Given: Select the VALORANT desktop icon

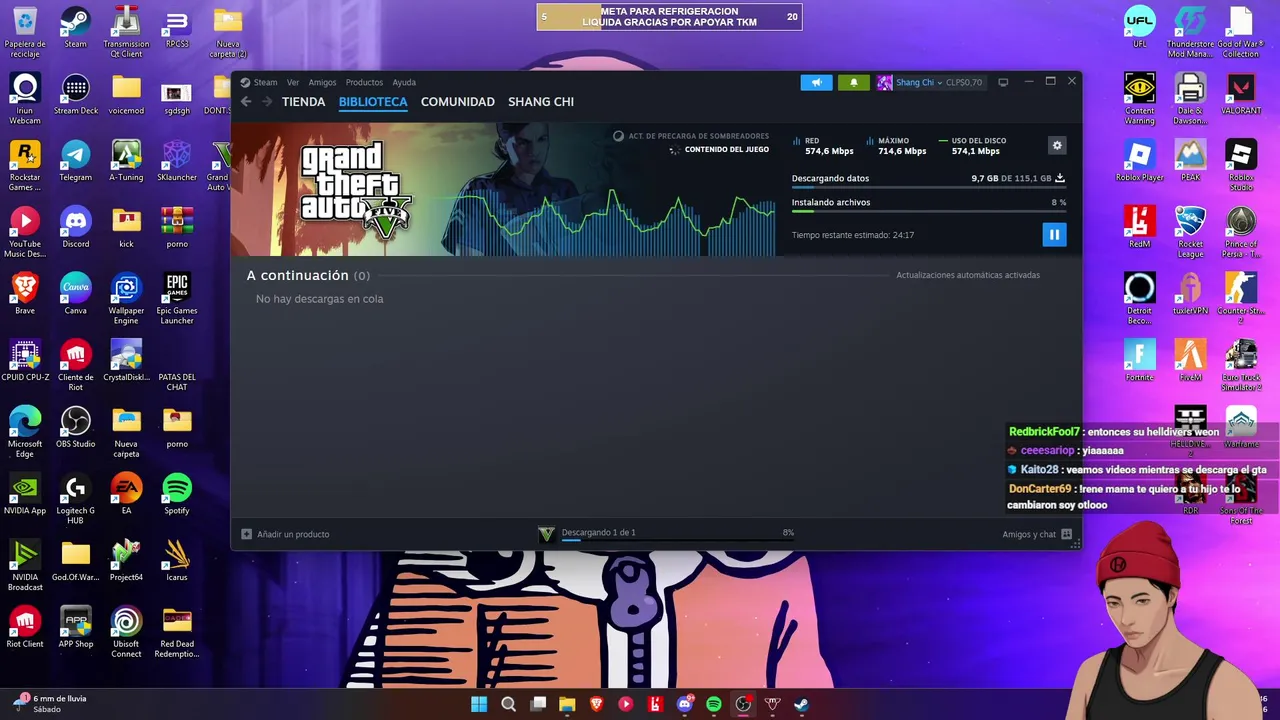Looking at the screenshot, I should [1241, 95].
